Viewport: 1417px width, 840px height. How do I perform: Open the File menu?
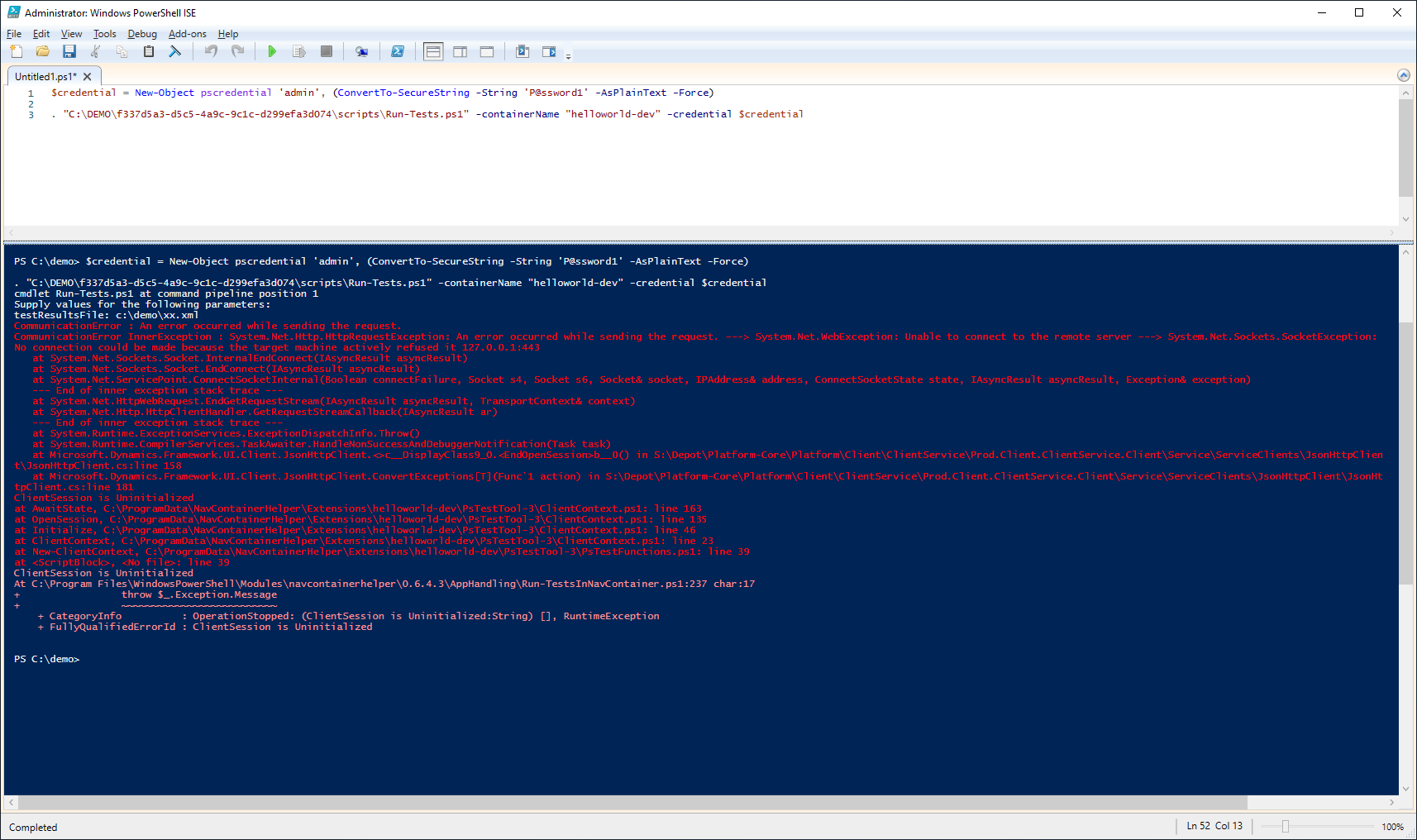14,34
